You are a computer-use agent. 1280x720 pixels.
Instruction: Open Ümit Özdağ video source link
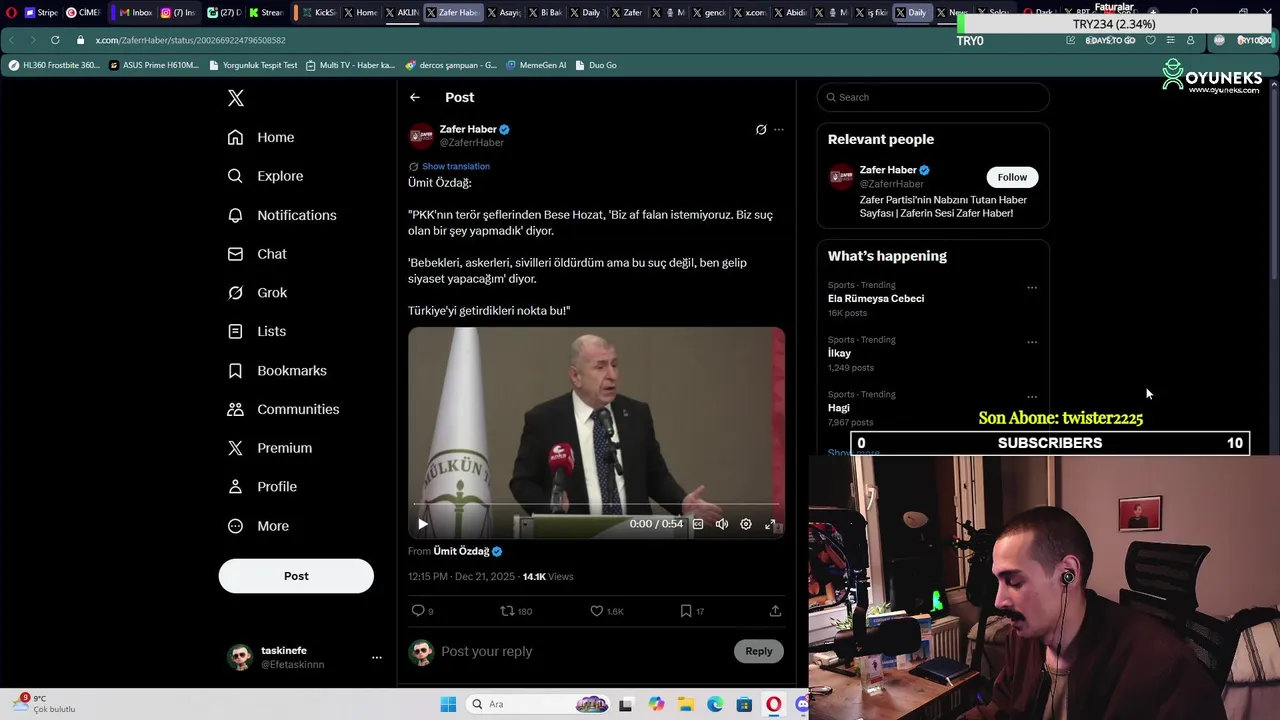click(x=461, y=551)
